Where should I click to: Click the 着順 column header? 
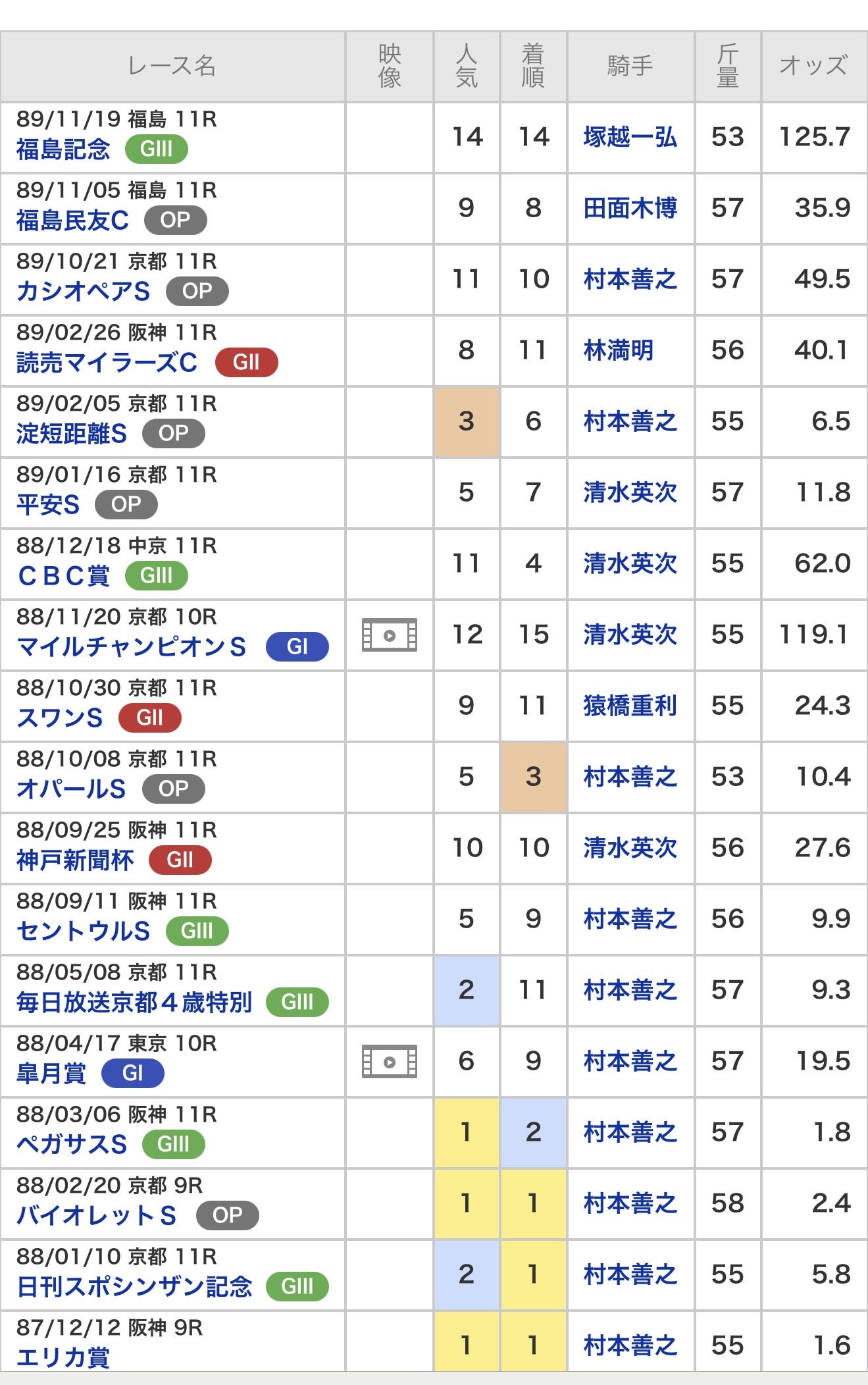click(x=533, y=66)
